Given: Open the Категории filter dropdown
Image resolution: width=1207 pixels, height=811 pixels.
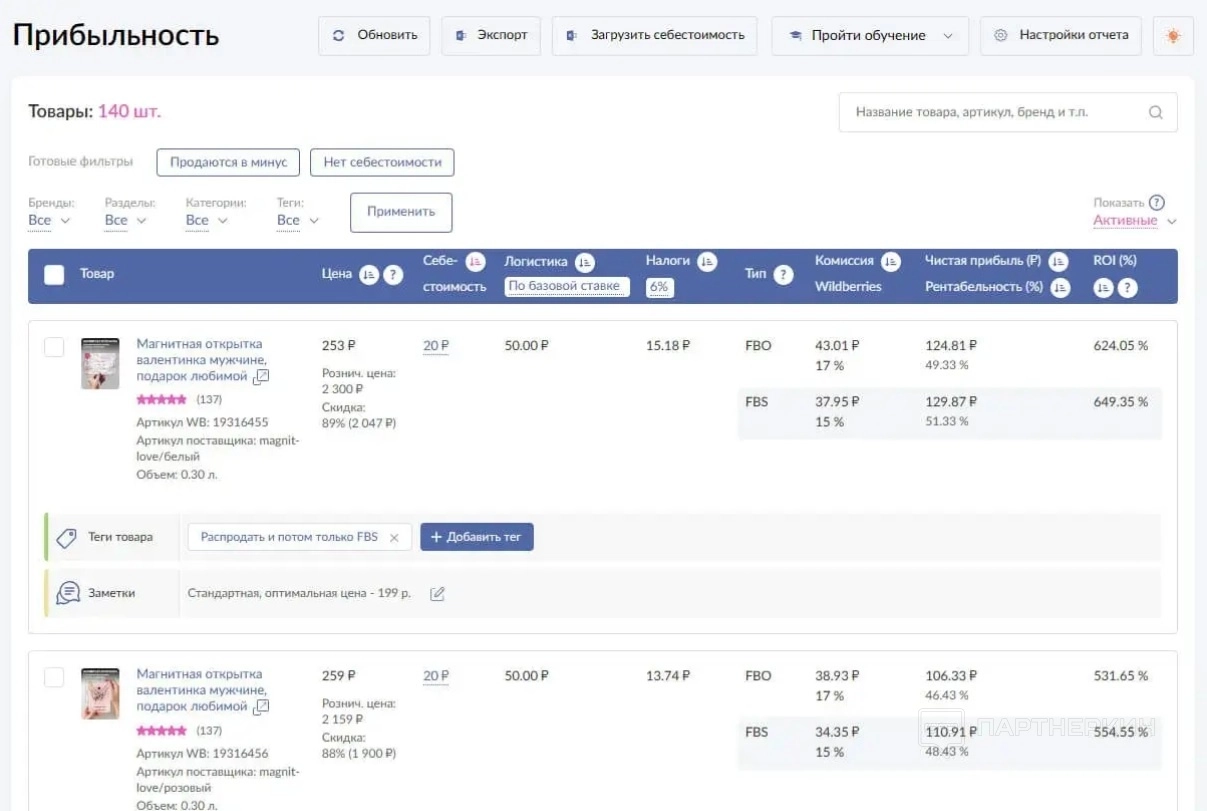Looking at the screenshot, I should 206,220.
